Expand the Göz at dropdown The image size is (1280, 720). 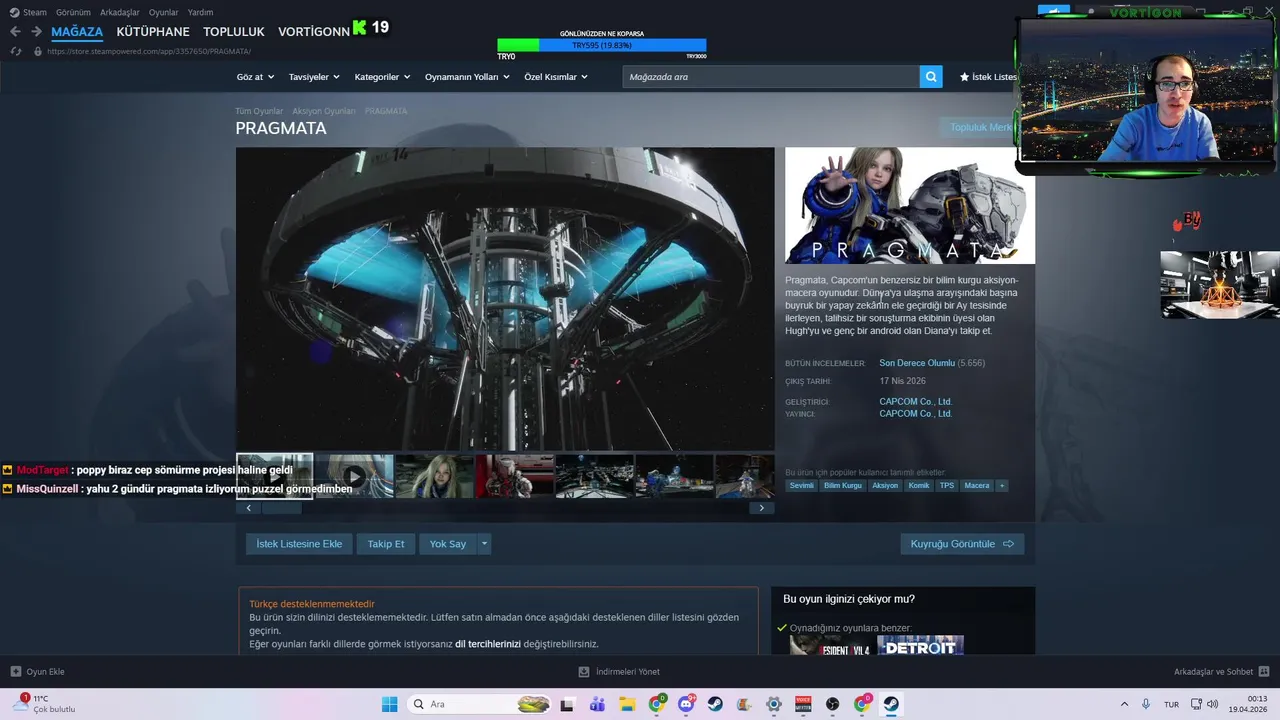(254, 77)
